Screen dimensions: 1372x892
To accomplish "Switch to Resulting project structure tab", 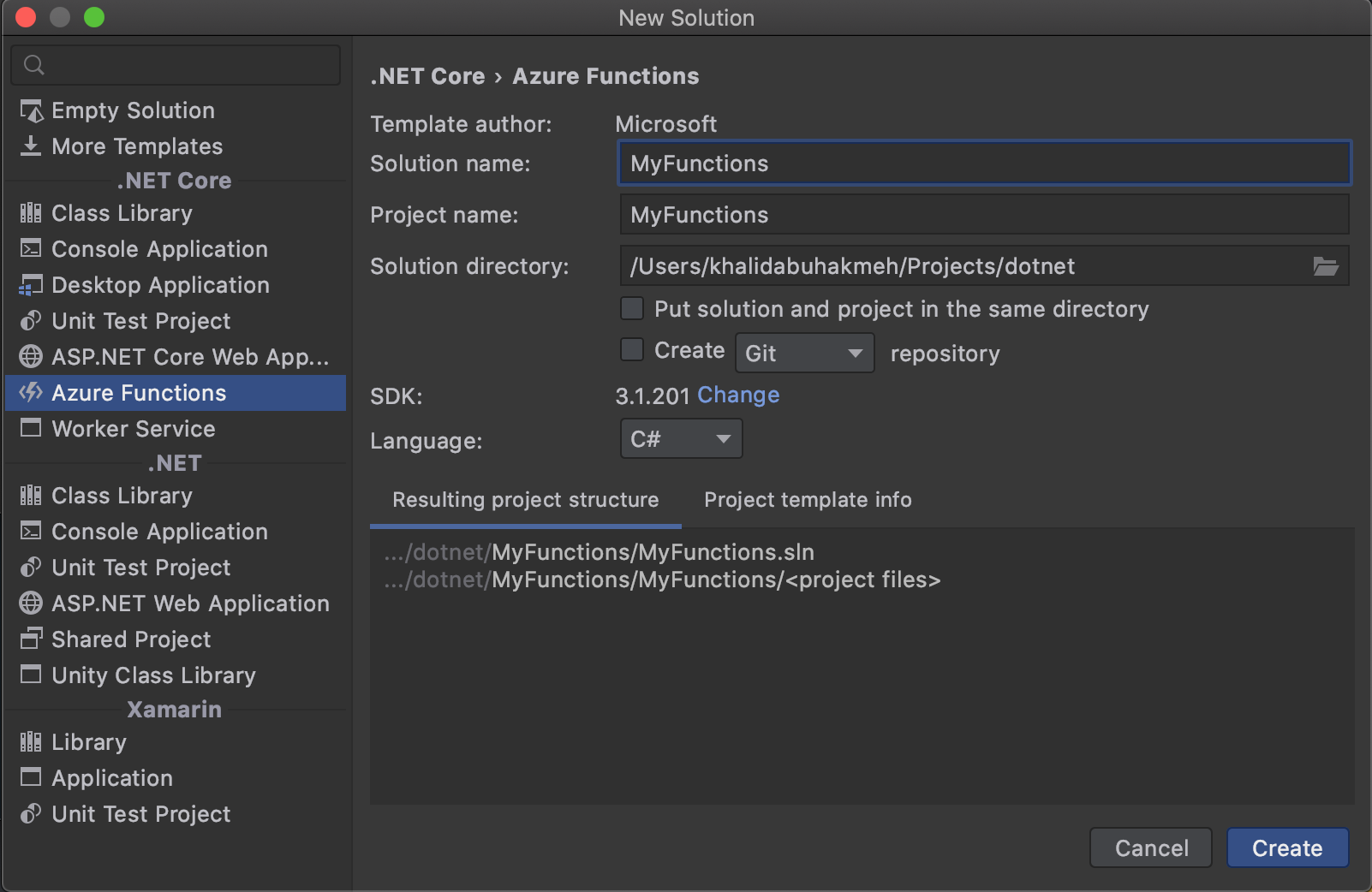I will 526,500.
